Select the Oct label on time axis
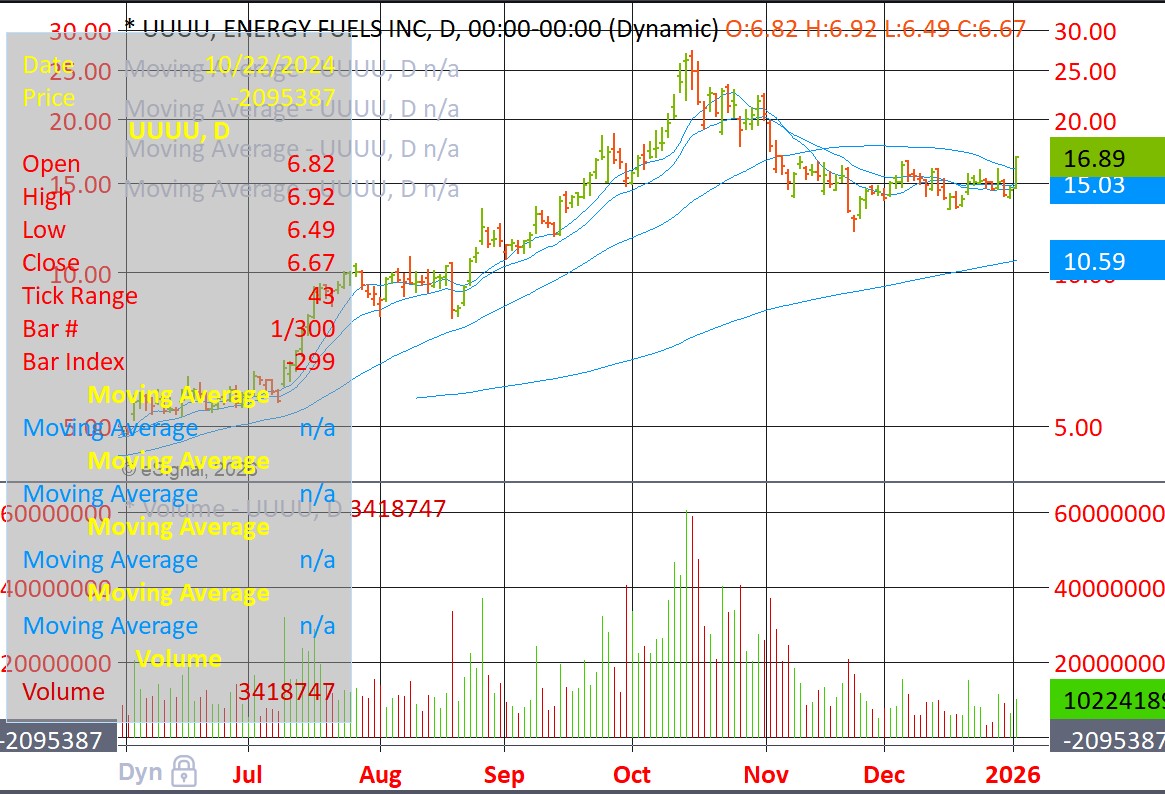1165x794 pixels. (x=632, y=774)
